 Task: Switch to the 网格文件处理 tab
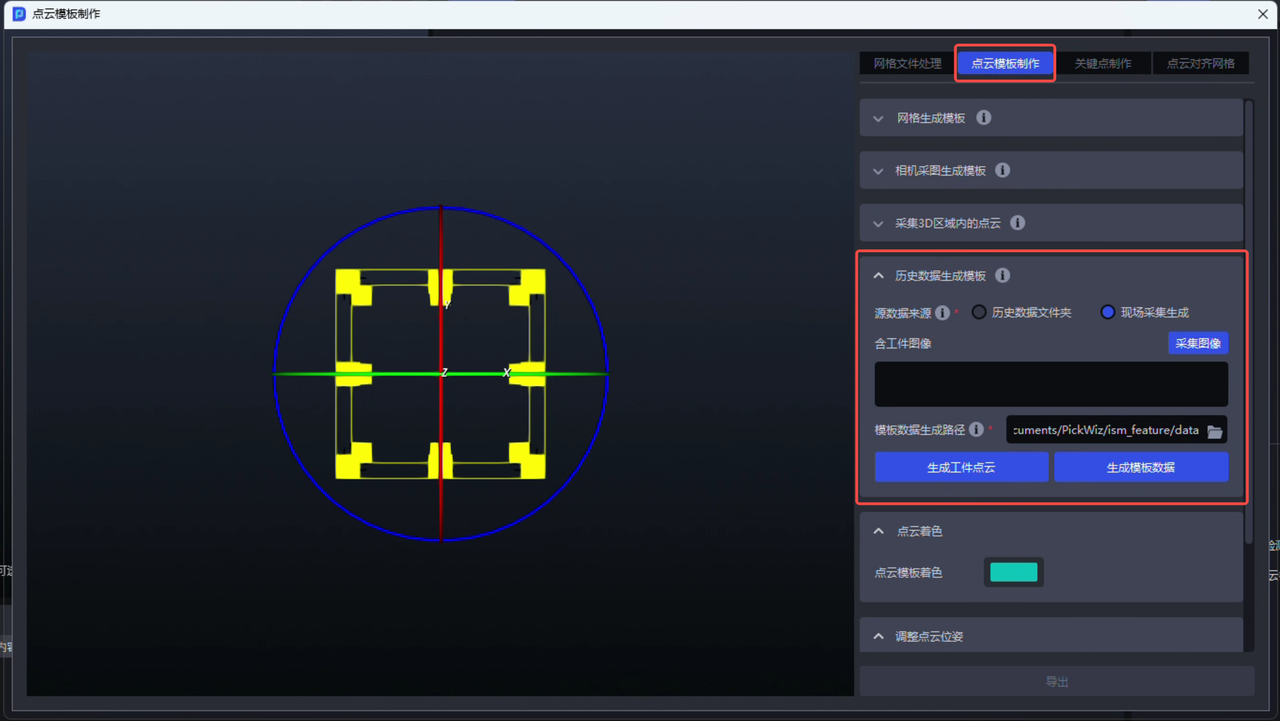click(x=907, y=64)
